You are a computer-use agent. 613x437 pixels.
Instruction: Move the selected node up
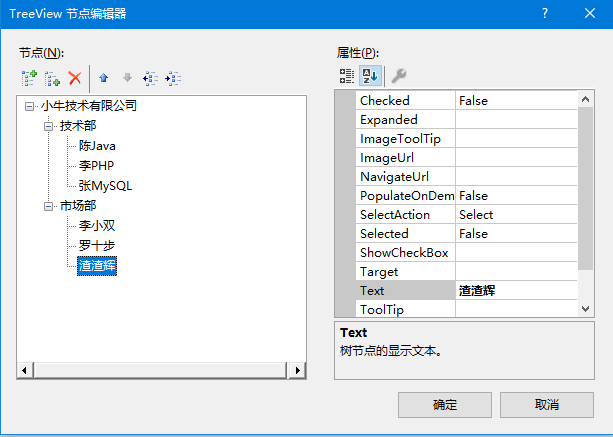point(104,77)
